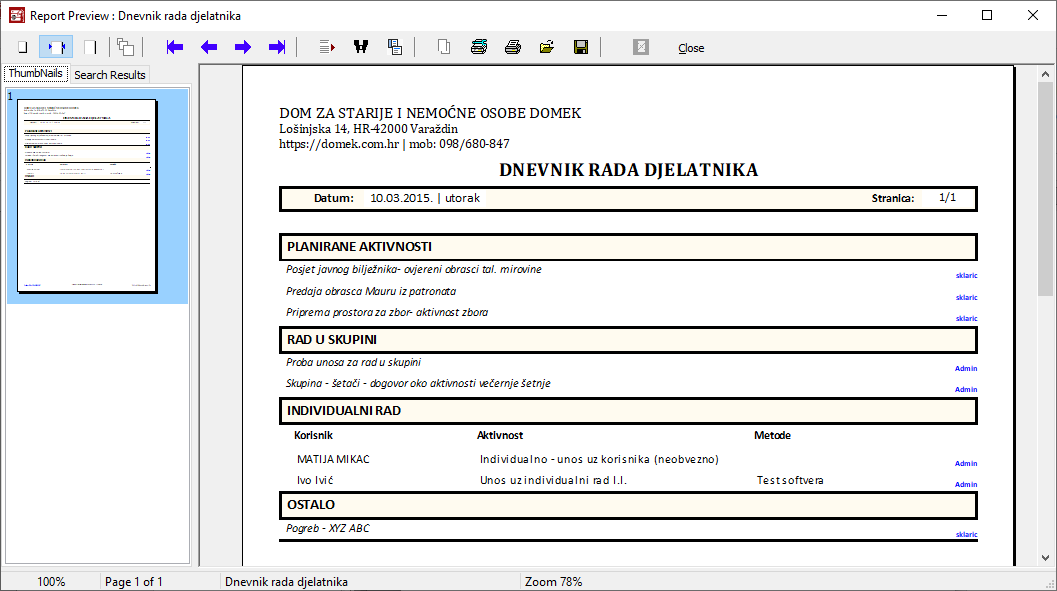1057x591 pixels.
Task: Save the report with floppy disk icon
Action: pos(580,47)
